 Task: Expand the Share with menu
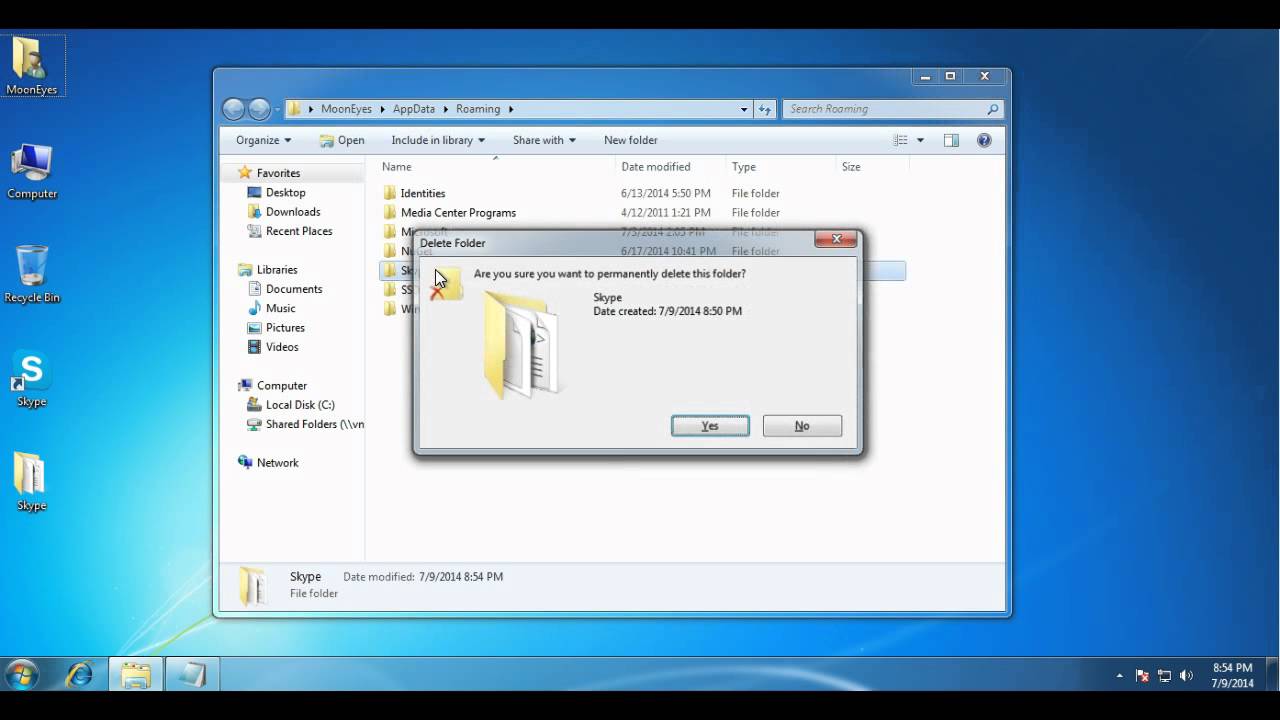pyautogui.click(x=544, y=140)
